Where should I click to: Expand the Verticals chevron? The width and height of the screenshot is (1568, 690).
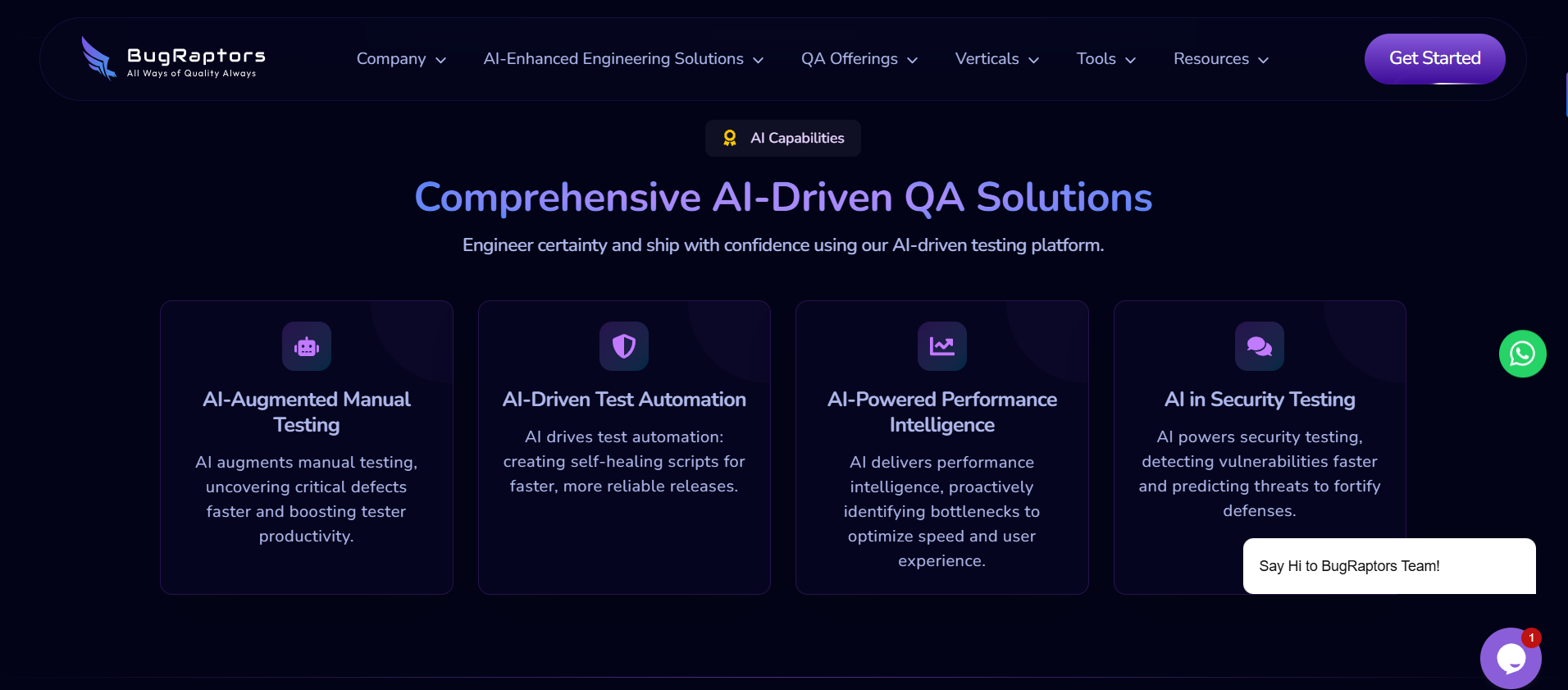click(x=1034, y=60)
